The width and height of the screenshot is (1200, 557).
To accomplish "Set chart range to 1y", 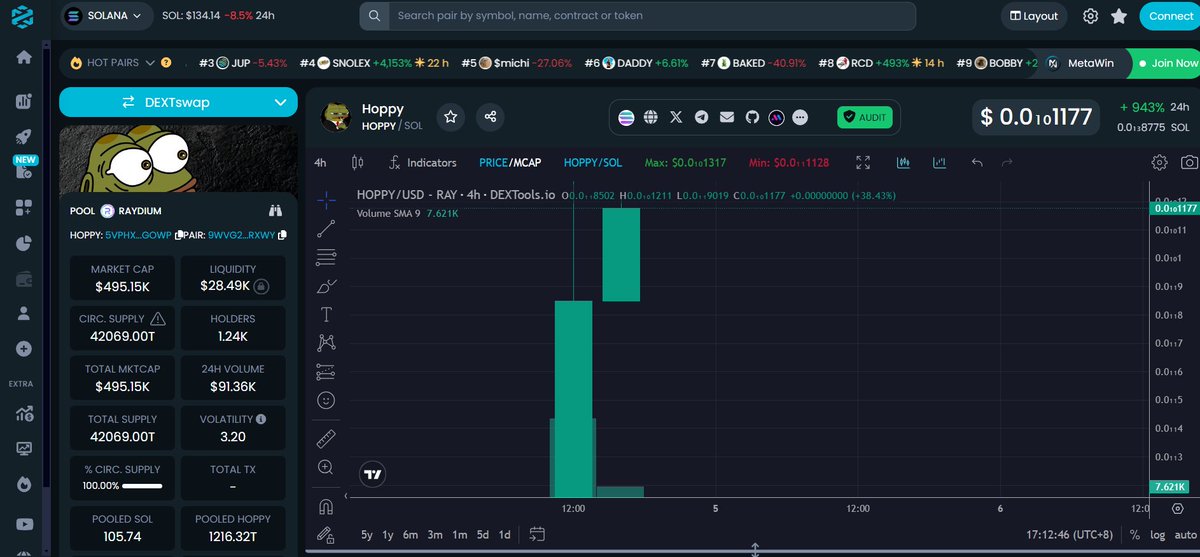I will (388, 534).
